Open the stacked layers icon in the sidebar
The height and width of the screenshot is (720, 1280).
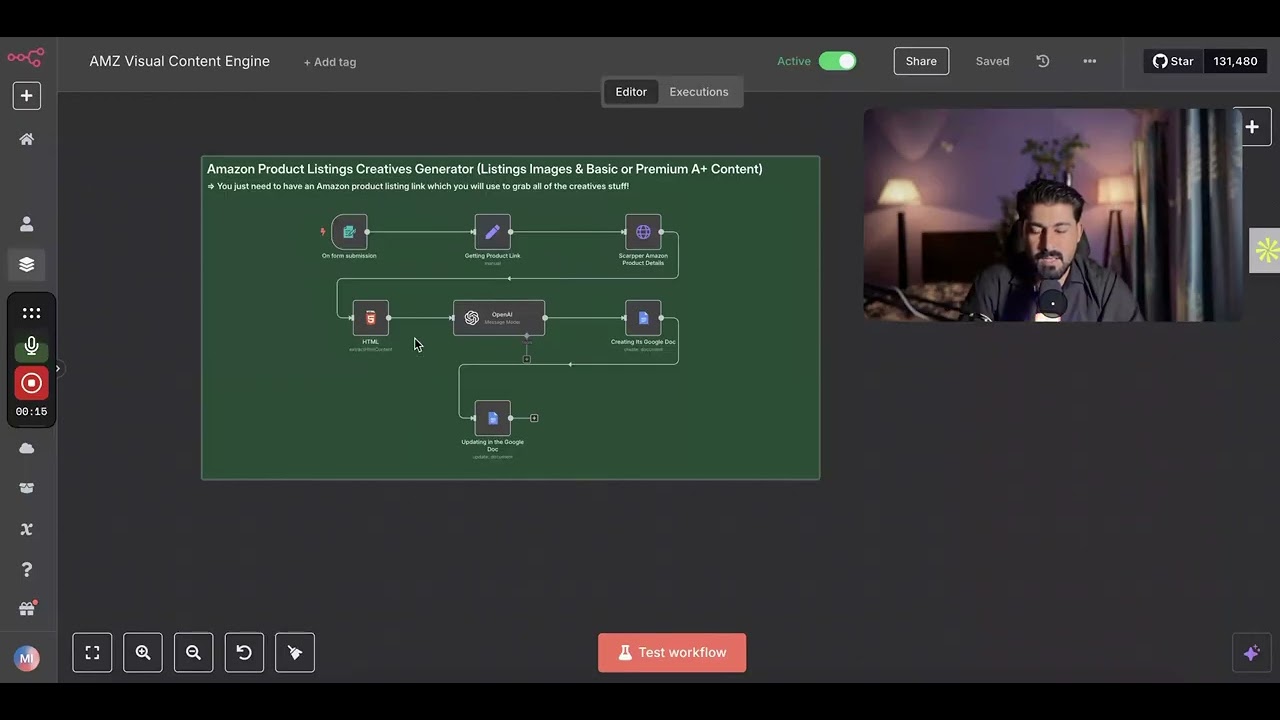[27, 265]
